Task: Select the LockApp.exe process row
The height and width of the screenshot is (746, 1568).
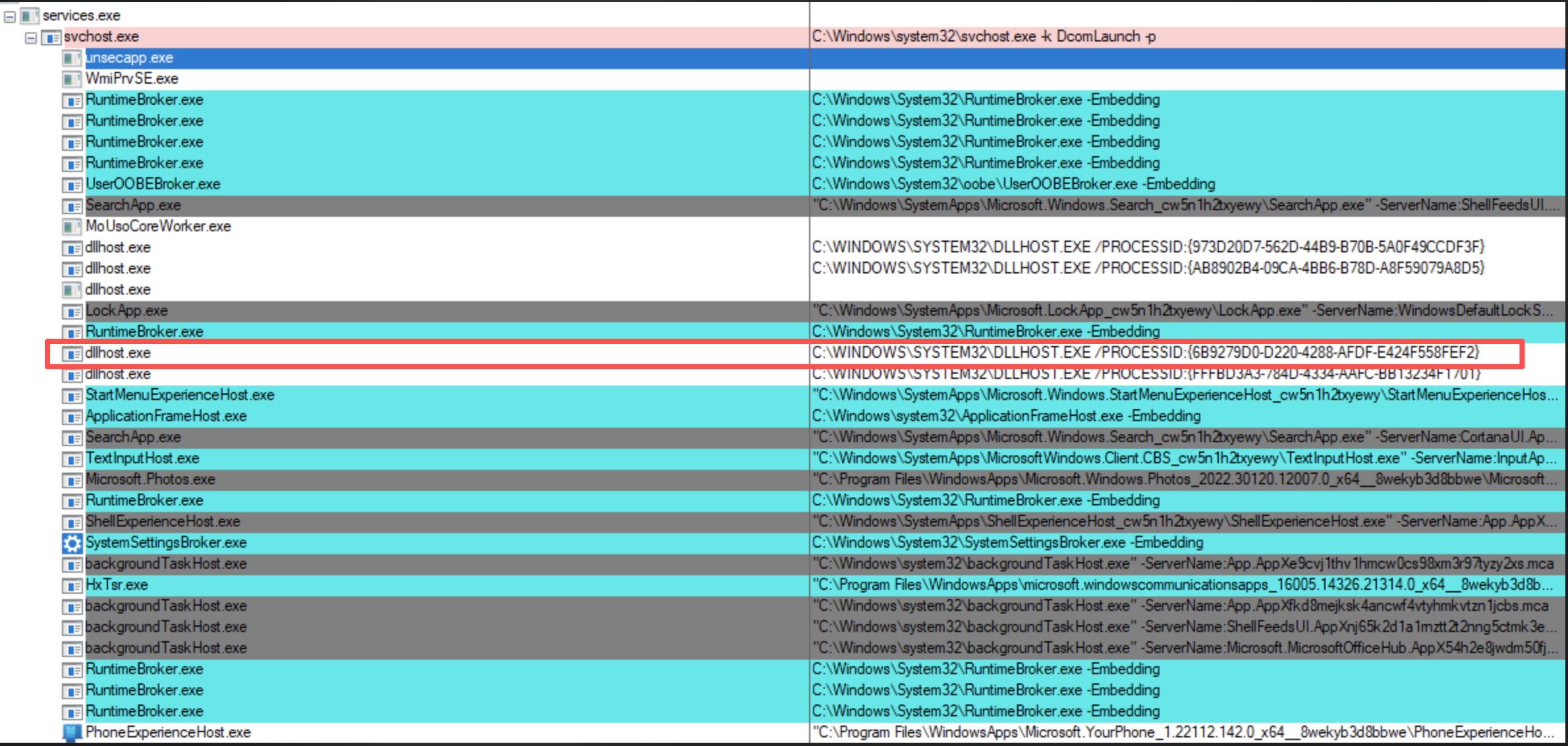Action: point(126,310)
